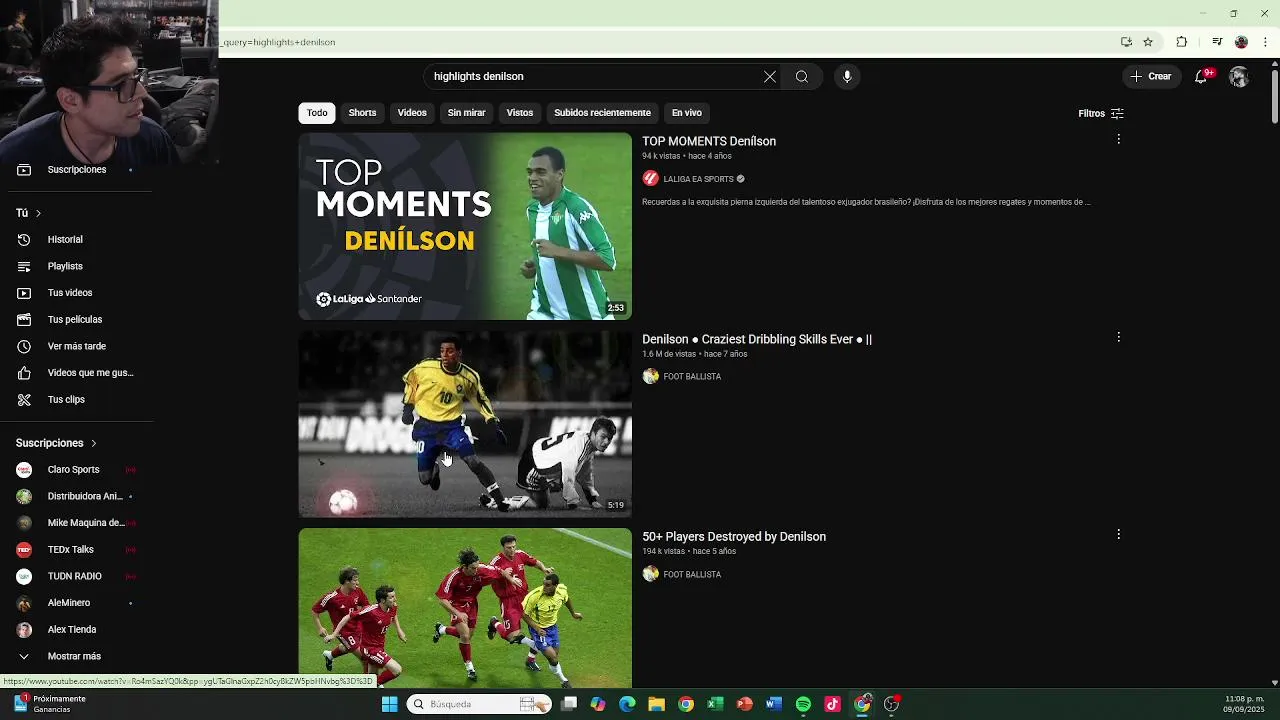Open the Chrome profile avatar
The width and height of the screenshot is (1280, 720).
[1241, 42]
